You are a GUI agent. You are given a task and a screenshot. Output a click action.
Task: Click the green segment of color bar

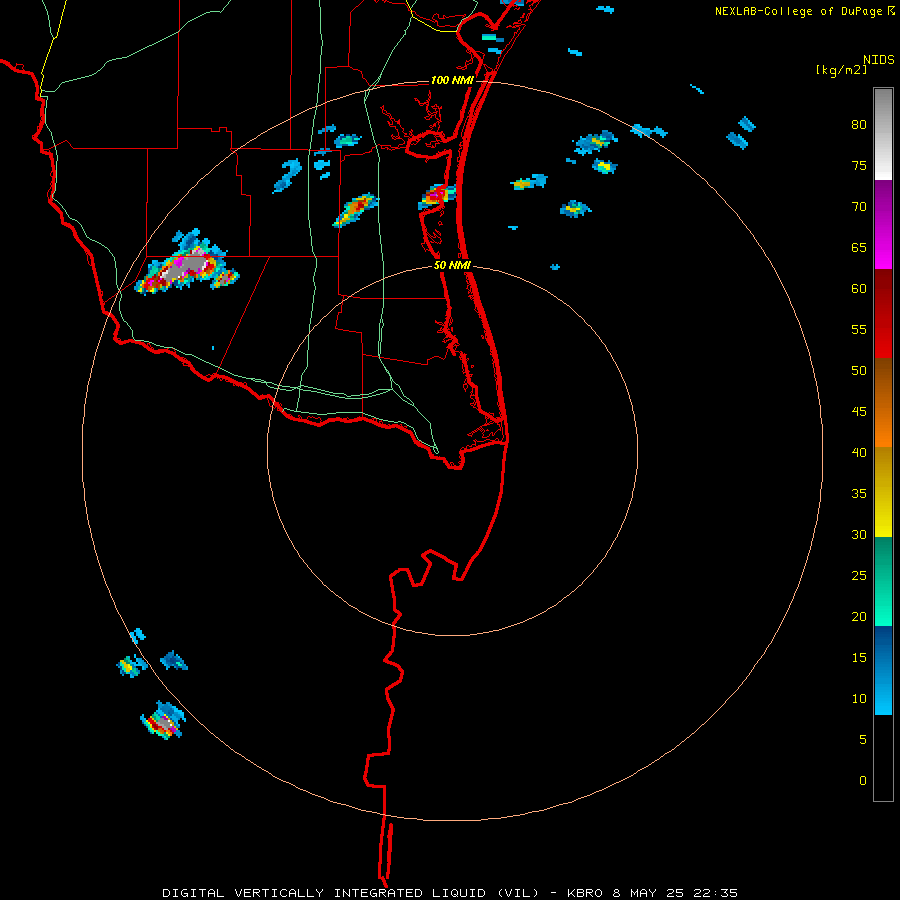(883, 581)
